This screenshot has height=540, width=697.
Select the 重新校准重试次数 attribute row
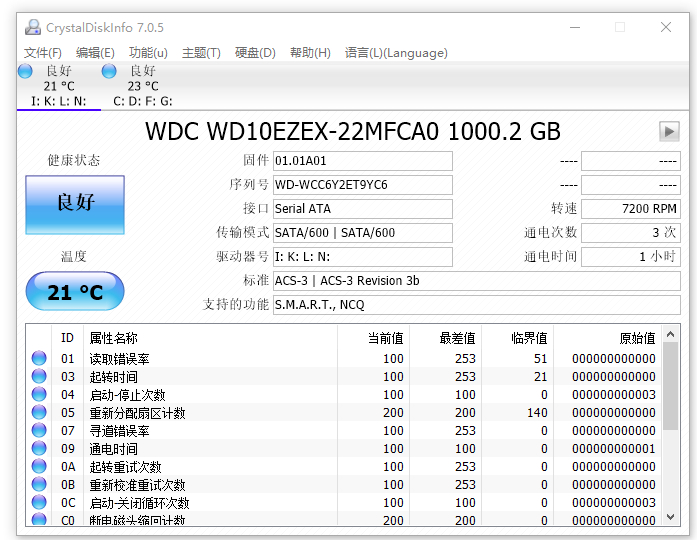[344, 484]
